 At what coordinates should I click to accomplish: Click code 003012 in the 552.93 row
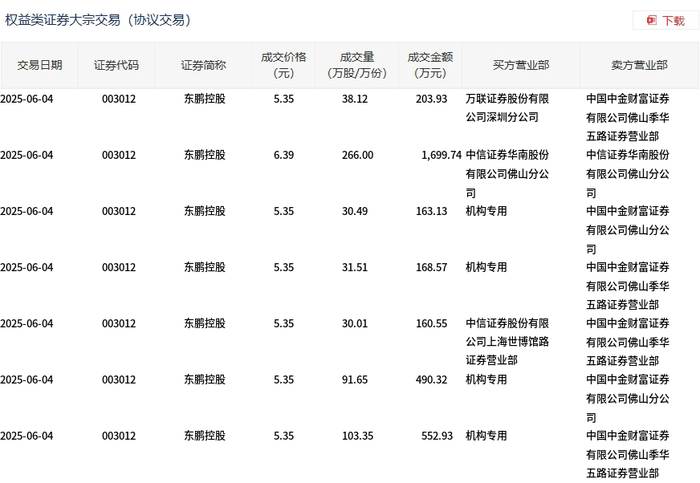tap(119, 436)
